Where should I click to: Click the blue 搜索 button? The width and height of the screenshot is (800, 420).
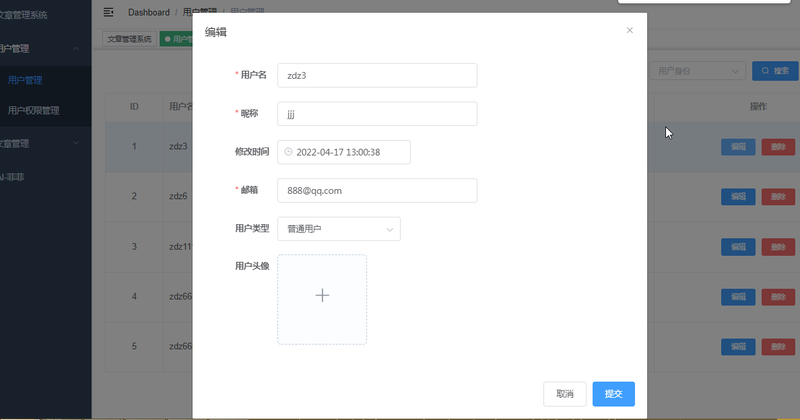click(x=775, y=71)
